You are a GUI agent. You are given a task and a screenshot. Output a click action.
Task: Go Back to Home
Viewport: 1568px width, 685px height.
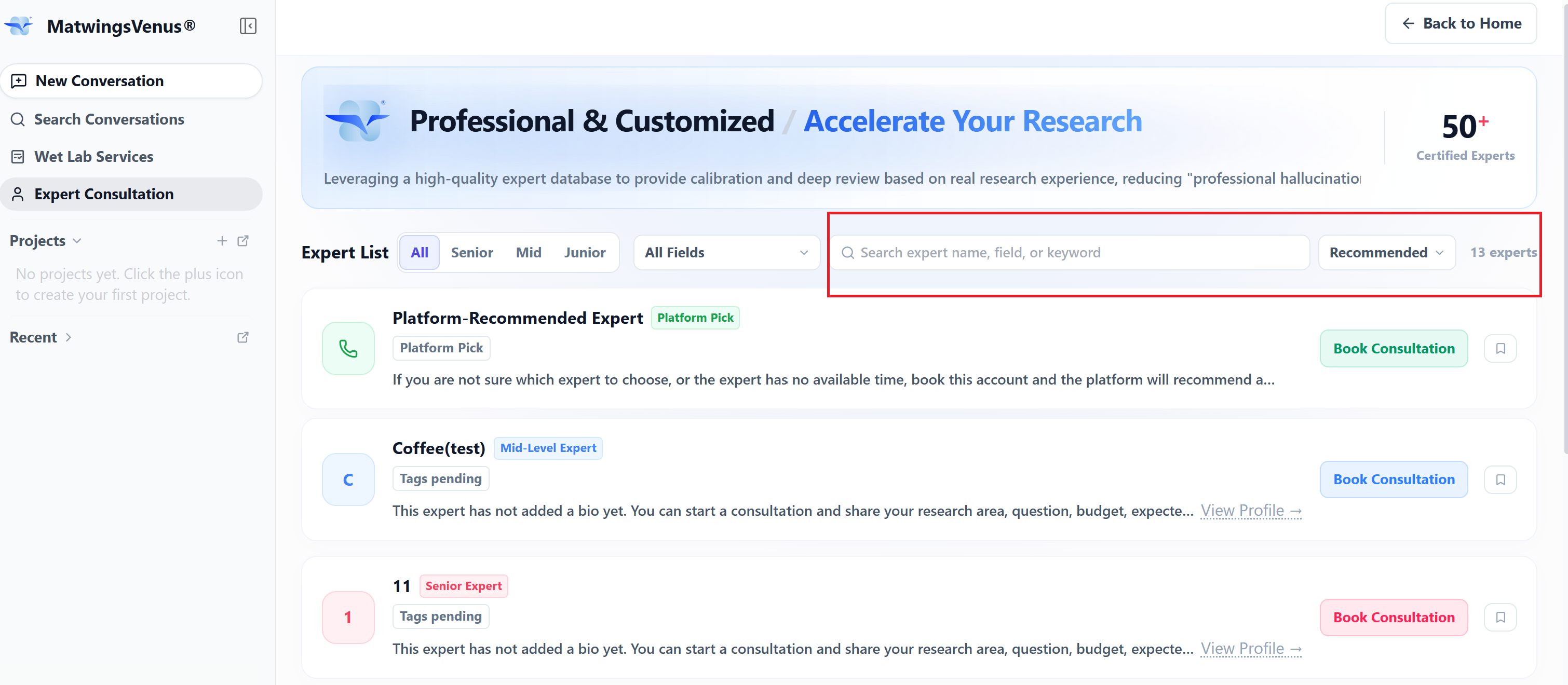pyautogui.click(x=1460, y=24)
